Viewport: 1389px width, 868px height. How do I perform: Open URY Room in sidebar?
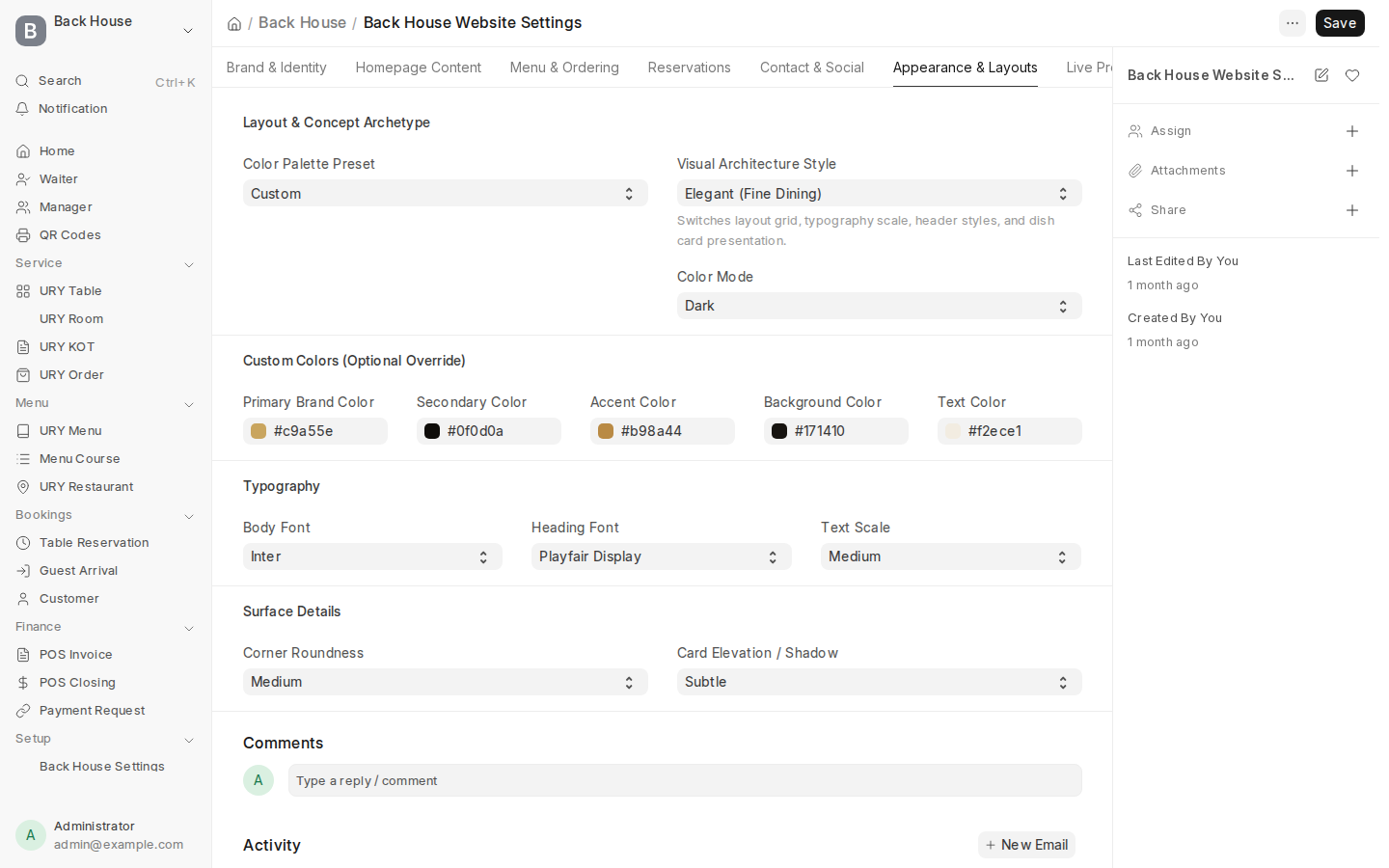click(71, 319)
